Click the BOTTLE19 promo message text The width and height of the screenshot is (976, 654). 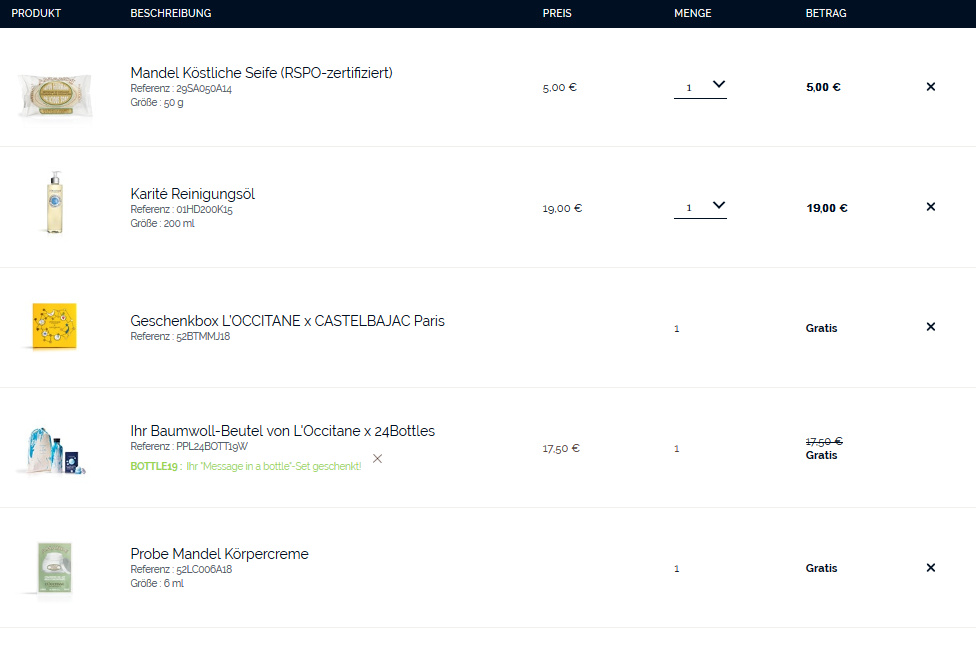[x=246, y=466]
